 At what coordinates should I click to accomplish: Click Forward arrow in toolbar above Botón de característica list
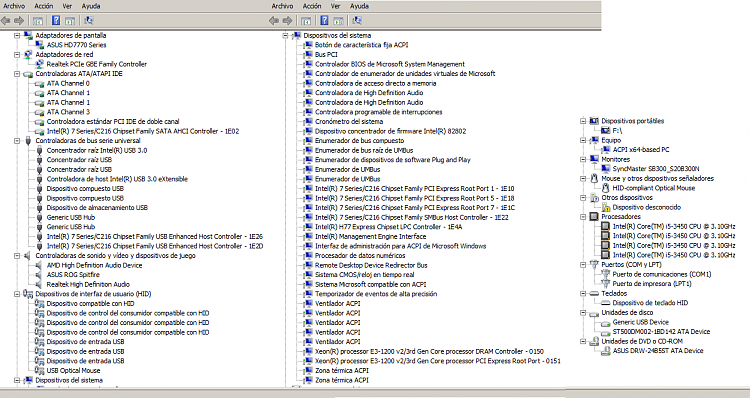pyautogui.click(x=287, y=21)
